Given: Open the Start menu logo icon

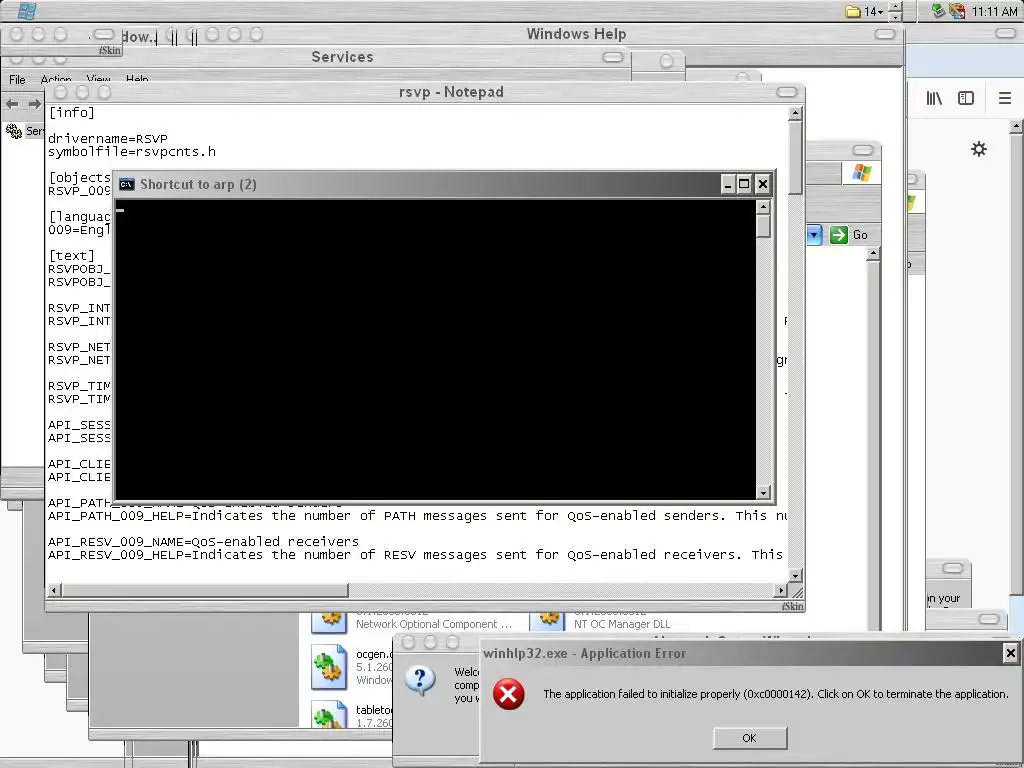Looking at the screenshot, I should [26, 10].
